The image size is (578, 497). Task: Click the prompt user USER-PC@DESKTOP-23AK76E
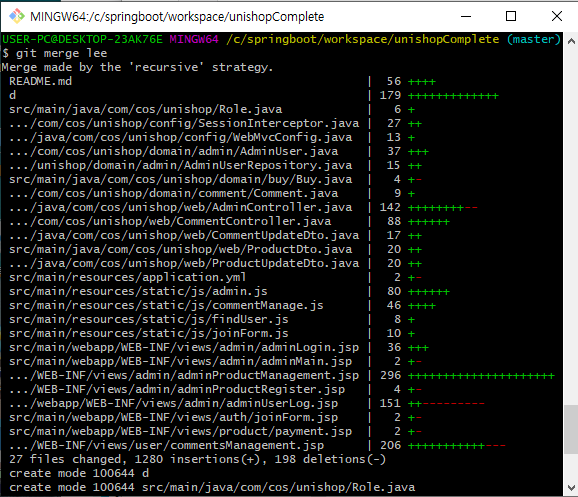coord(83,39)
